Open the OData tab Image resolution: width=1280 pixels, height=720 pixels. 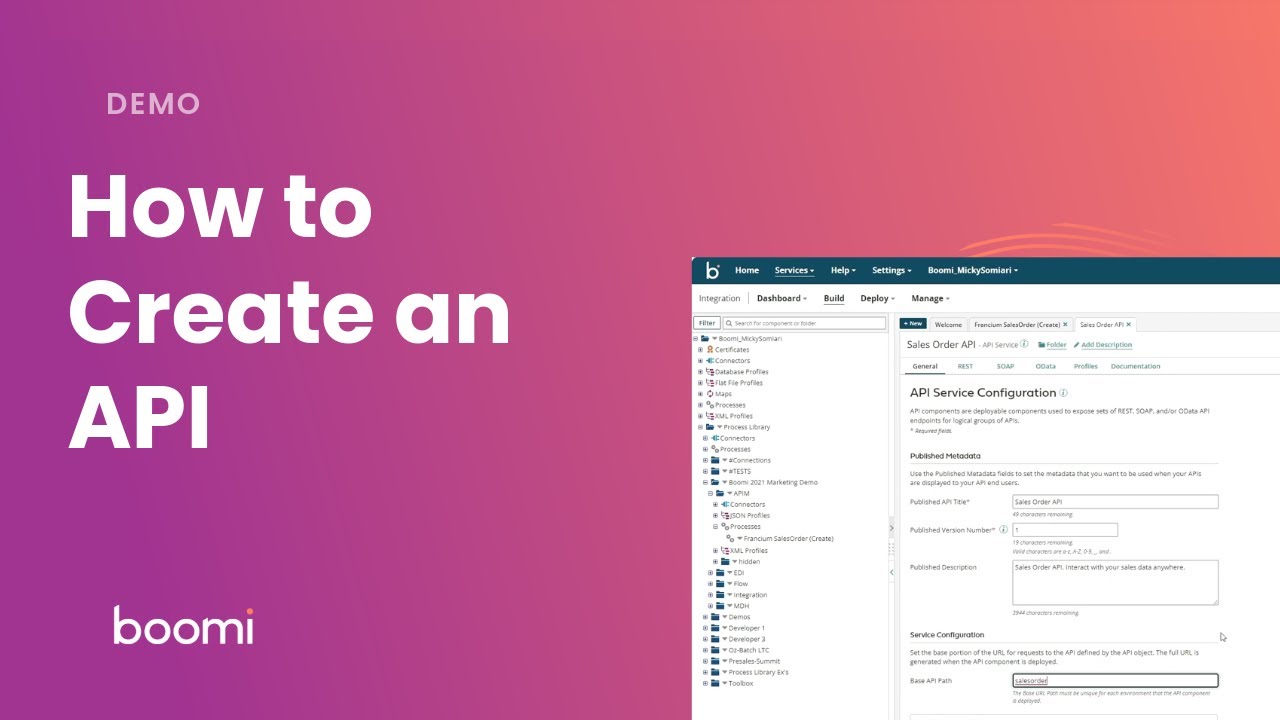[1045, 366]
